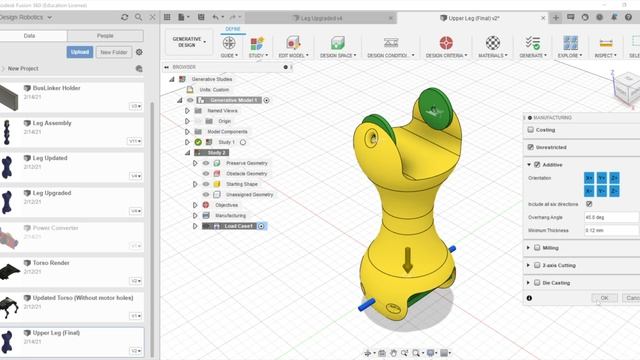Expand the Objectives node
The height and width of the screenshot is (360, 640).
(195, 205)
